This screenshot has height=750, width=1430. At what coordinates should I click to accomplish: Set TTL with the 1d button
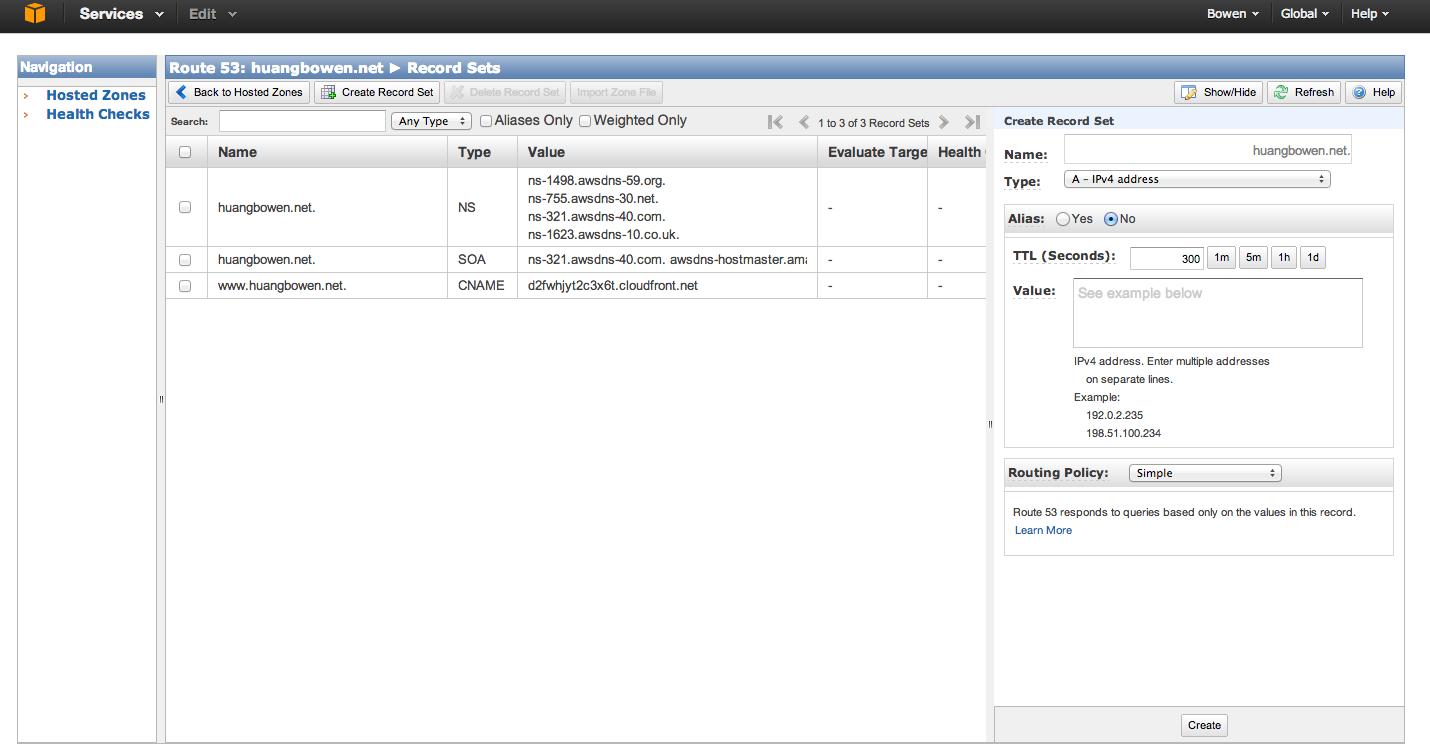click(1313, 258)
